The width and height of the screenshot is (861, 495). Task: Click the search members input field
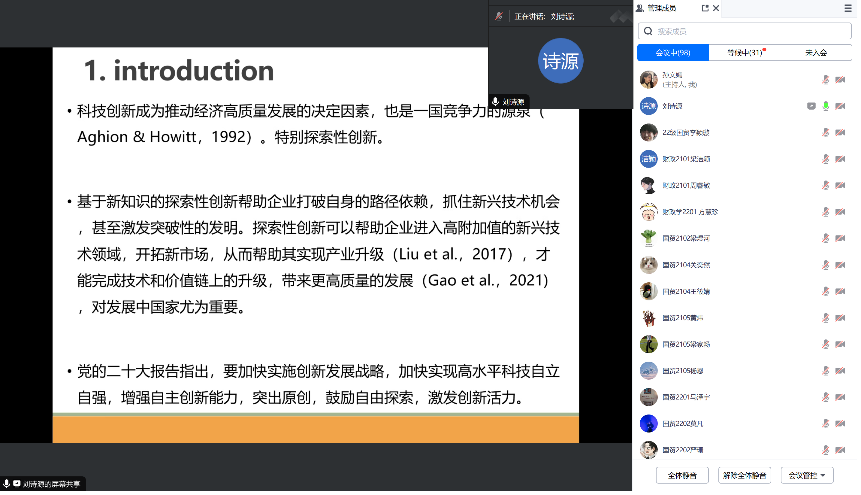(745, 31)
